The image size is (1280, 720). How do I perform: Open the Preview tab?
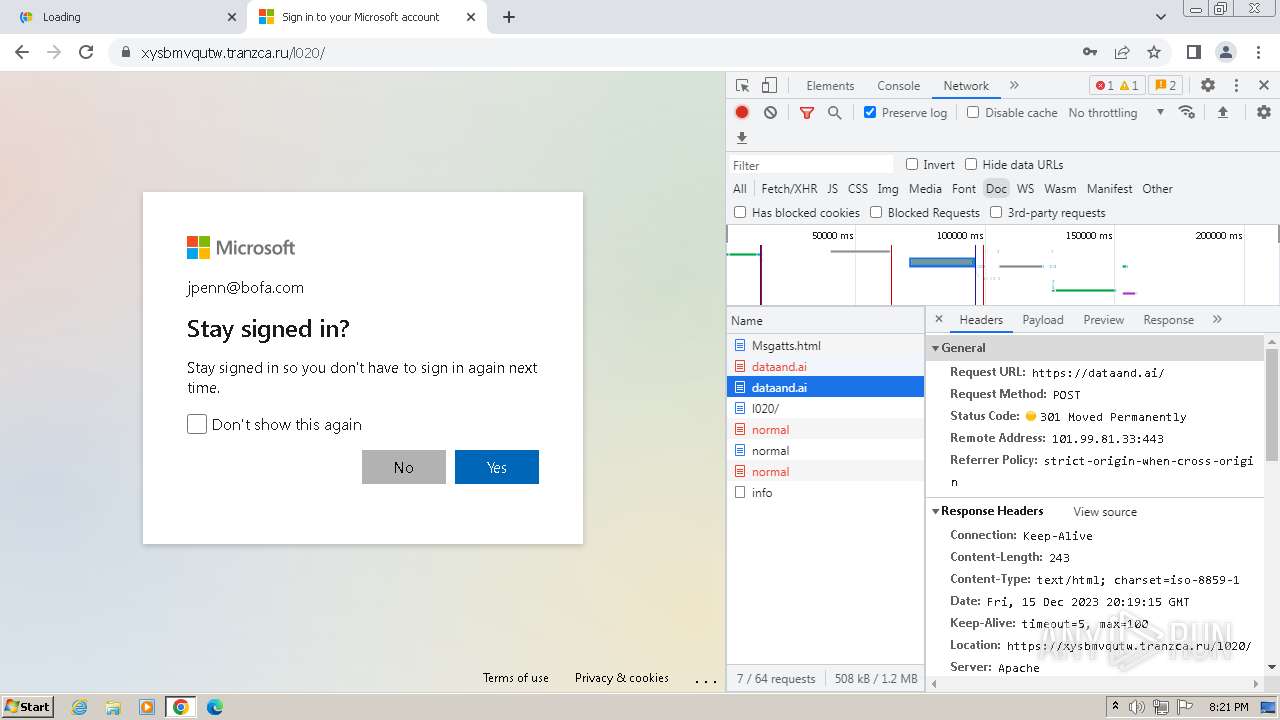pyautogui.click(x=1104, y=320)
